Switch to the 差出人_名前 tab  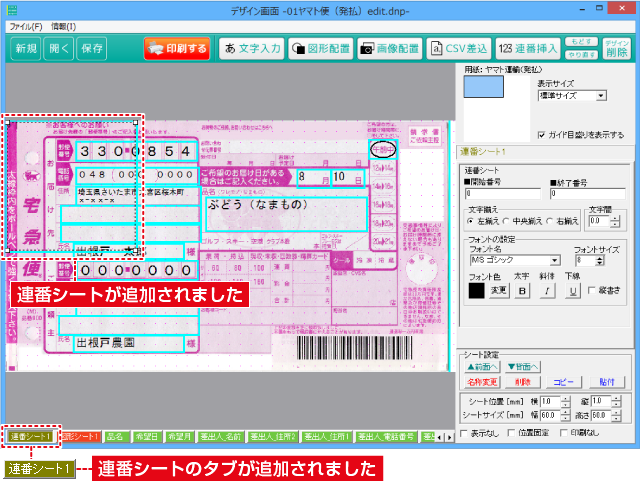221,437
